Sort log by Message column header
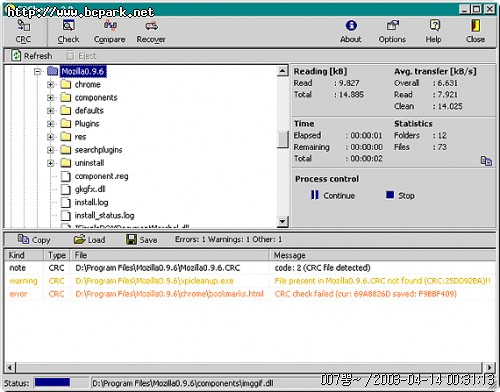This screenshot has height=392, width=500. tap(382, 255)
